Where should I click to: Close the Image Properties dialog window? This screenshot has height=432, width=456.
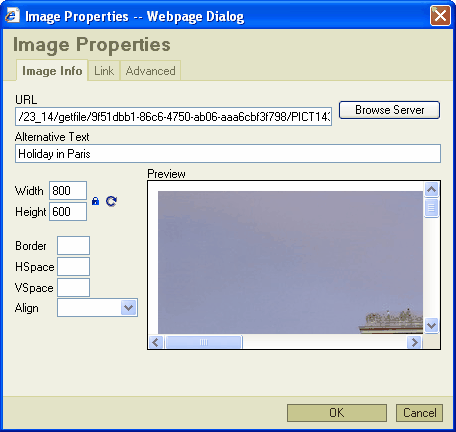point(440,16)
